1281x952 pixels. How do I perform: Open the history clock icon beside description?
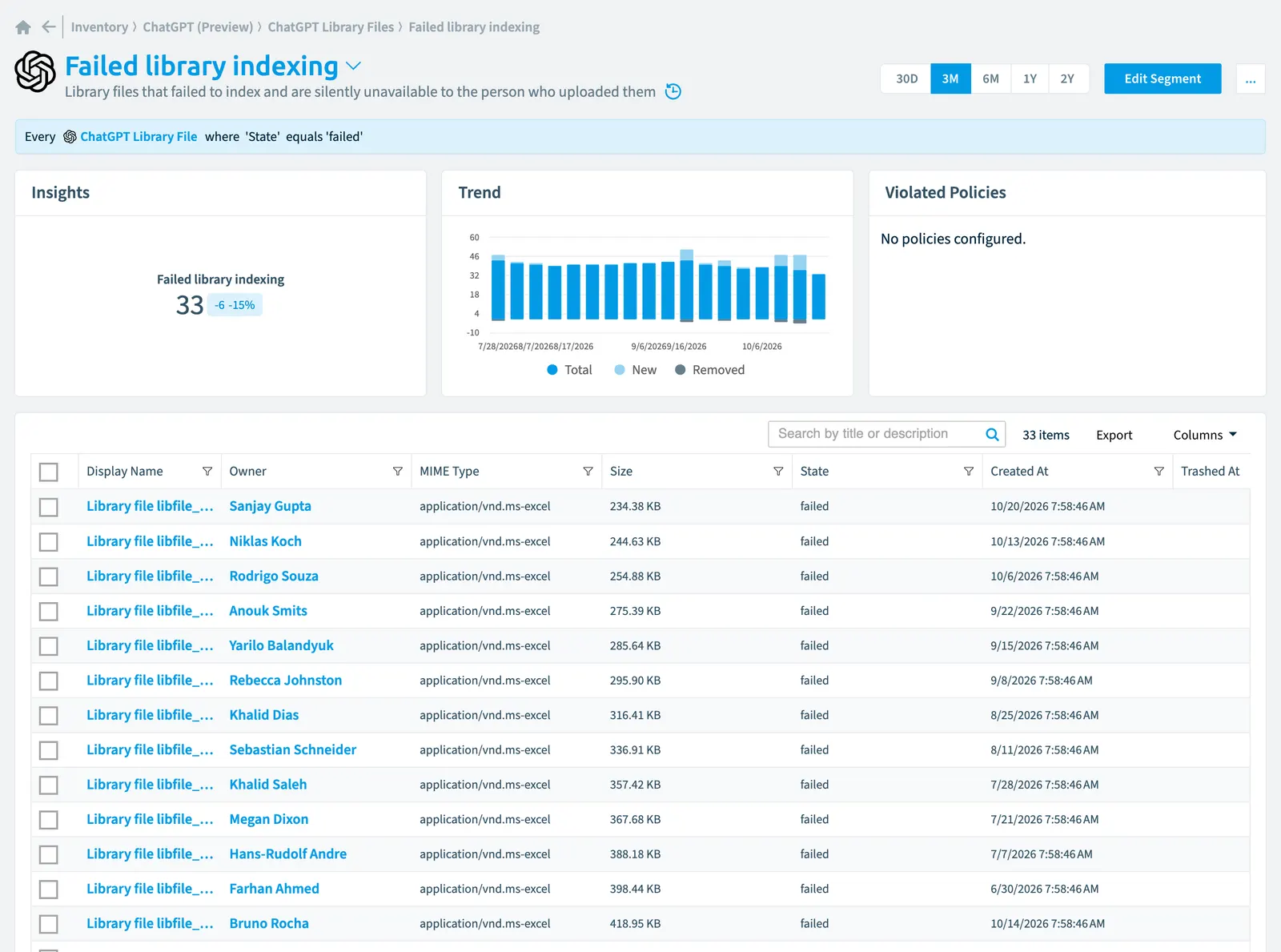673,91
